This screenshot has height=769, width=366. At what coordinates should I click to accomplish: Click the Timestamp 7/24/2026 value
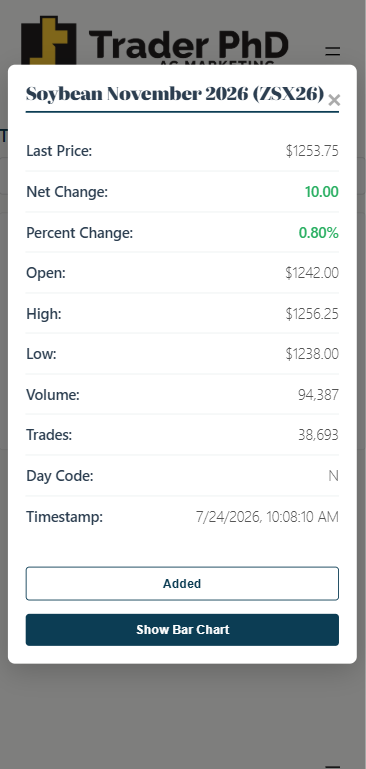[267, 517]
